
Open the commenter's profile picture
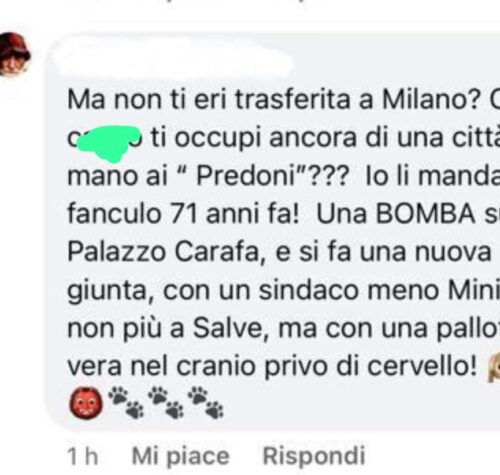[14, 54]
